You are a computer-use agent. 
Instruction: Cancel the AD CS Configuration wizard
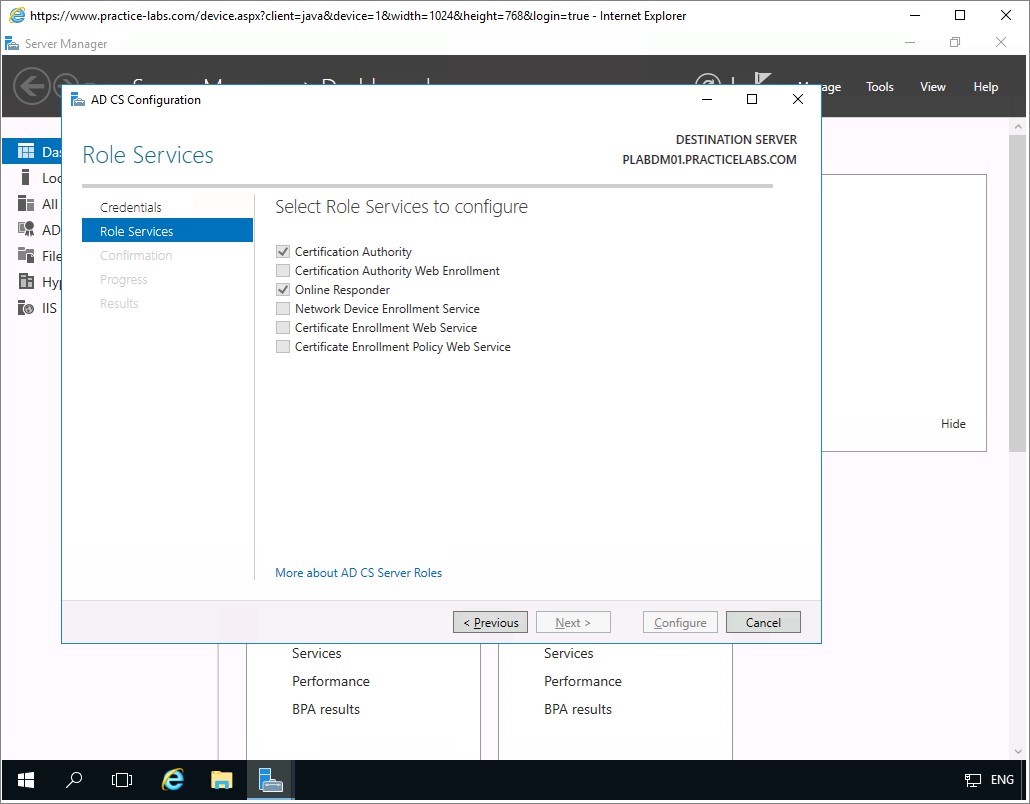coord(763,622)
